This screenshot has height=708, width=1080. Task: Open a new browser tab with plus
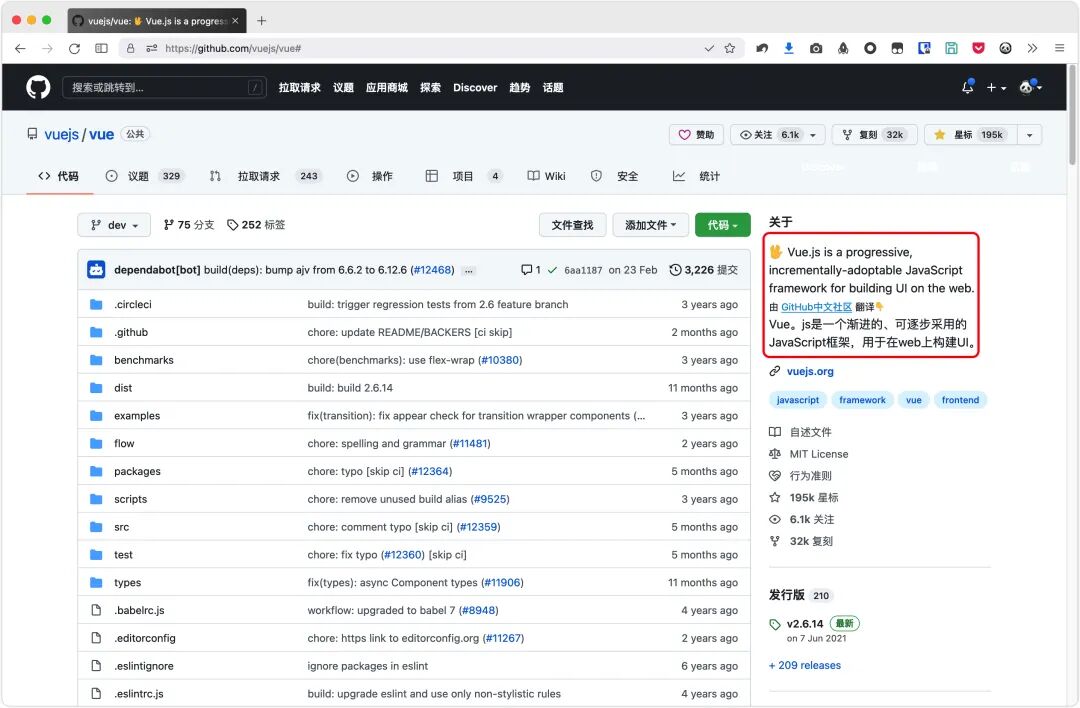tap(261, 21)
